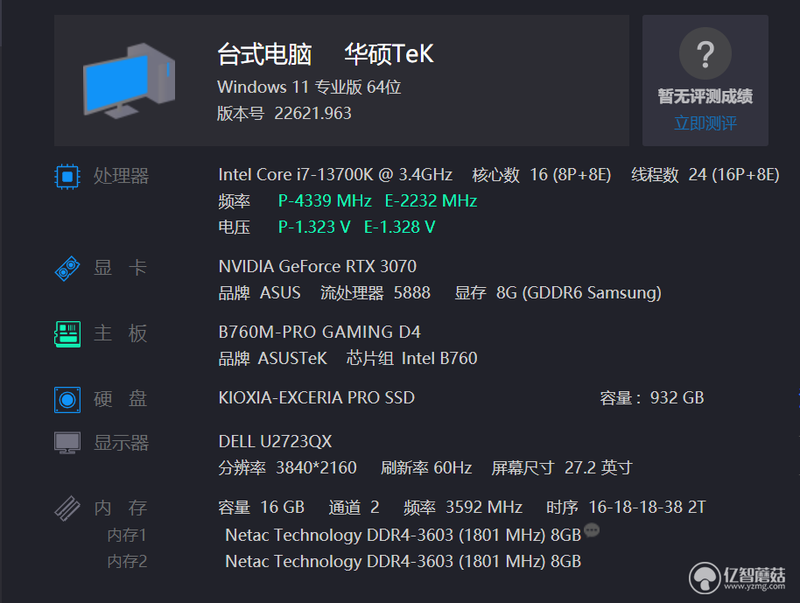Click refresh rate 60Hz value
800x603 pixels.
pos(453,468)
